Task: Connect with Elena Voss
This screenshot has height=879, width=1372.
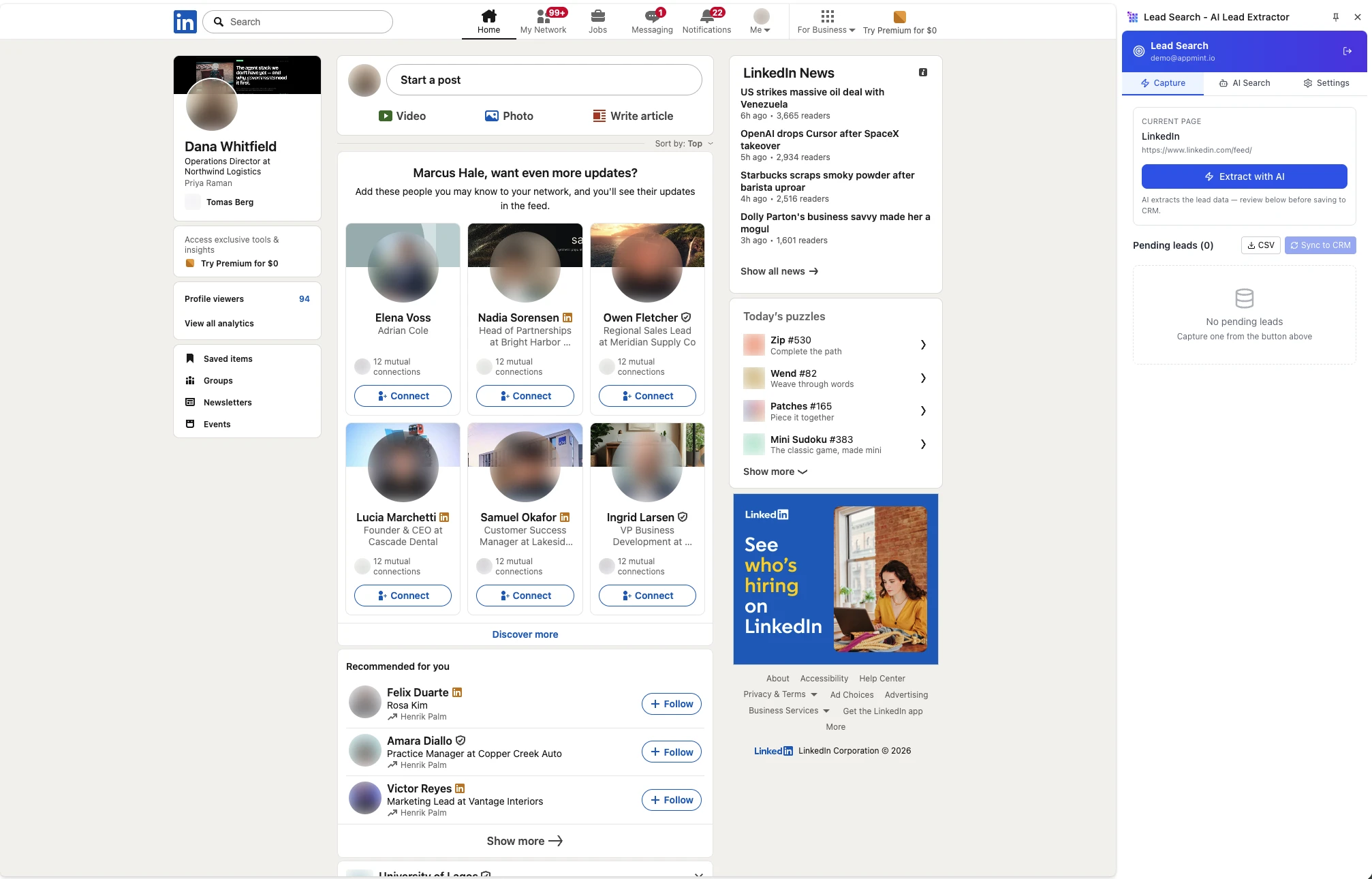Action: (403, 396)
